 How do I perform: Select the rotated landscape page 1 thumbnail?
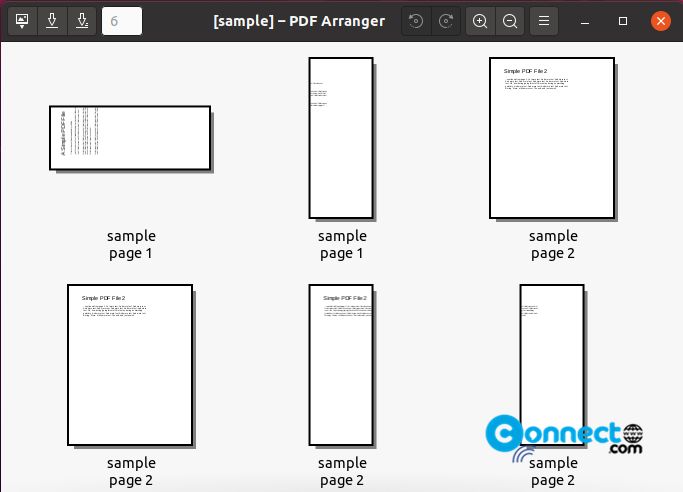click(x=130, y=138)
